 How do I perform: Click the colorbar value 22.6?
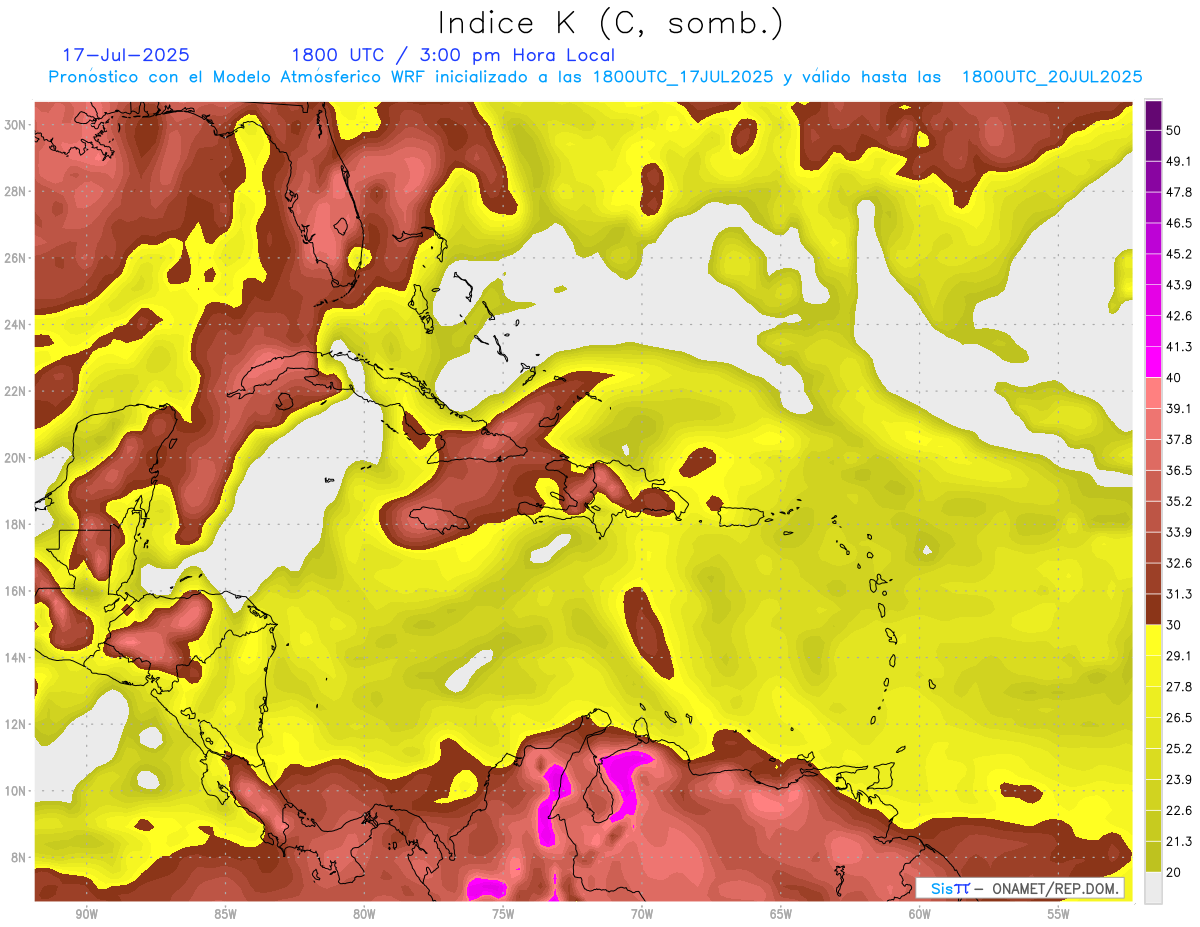1178,811
